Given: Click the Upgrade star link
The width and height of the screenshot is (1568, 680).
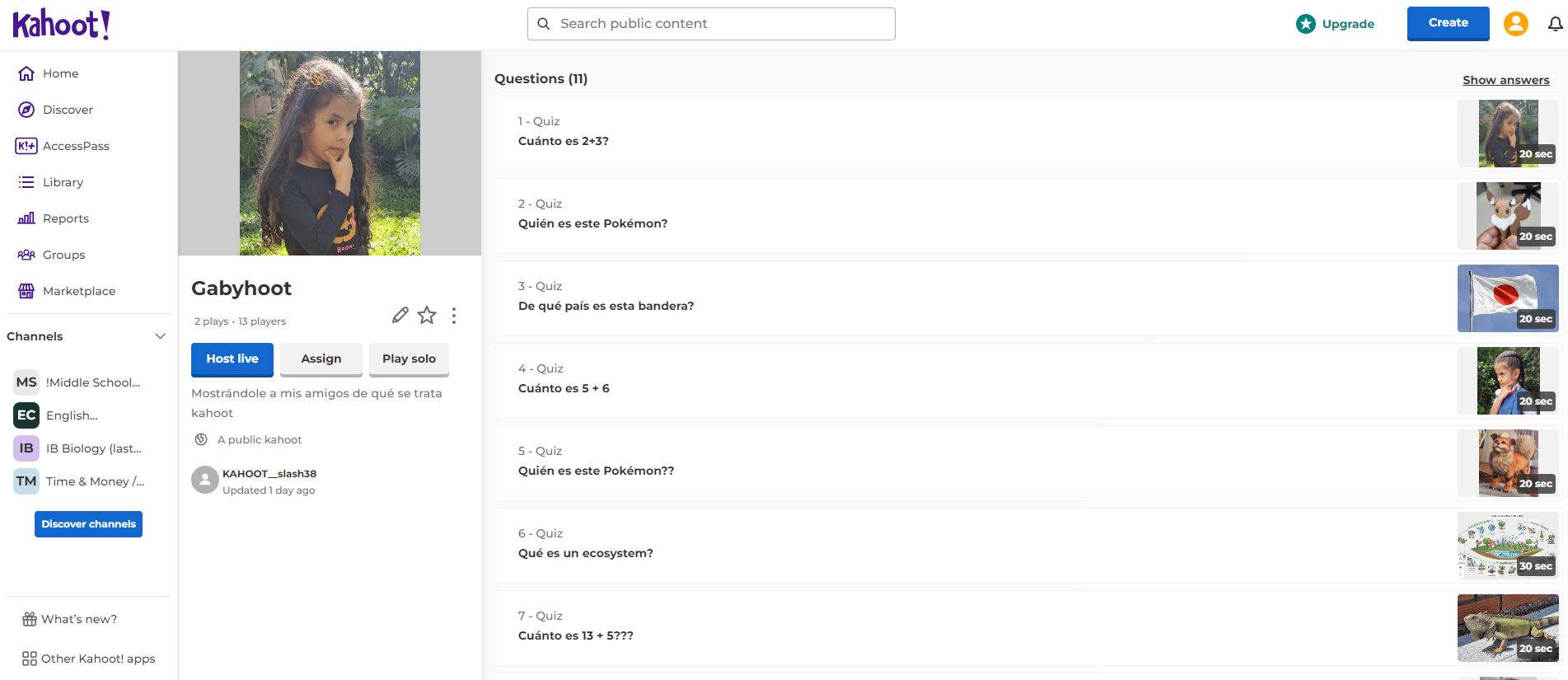Looking at the screenshot, I should click(1336, 24).
